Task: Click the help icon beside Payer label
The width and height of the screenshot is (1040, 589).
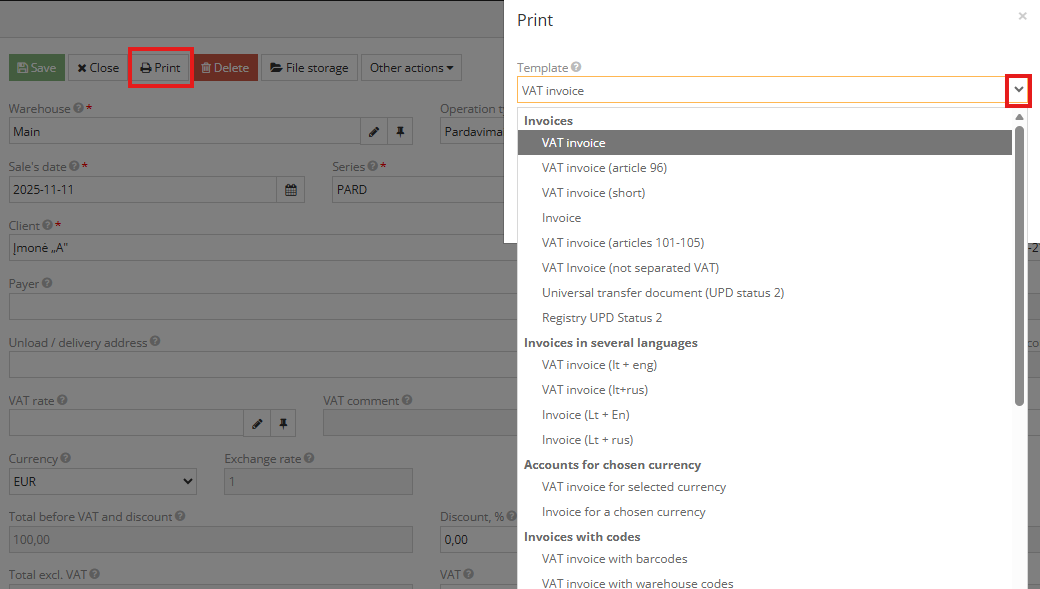Action: point(47,284)
